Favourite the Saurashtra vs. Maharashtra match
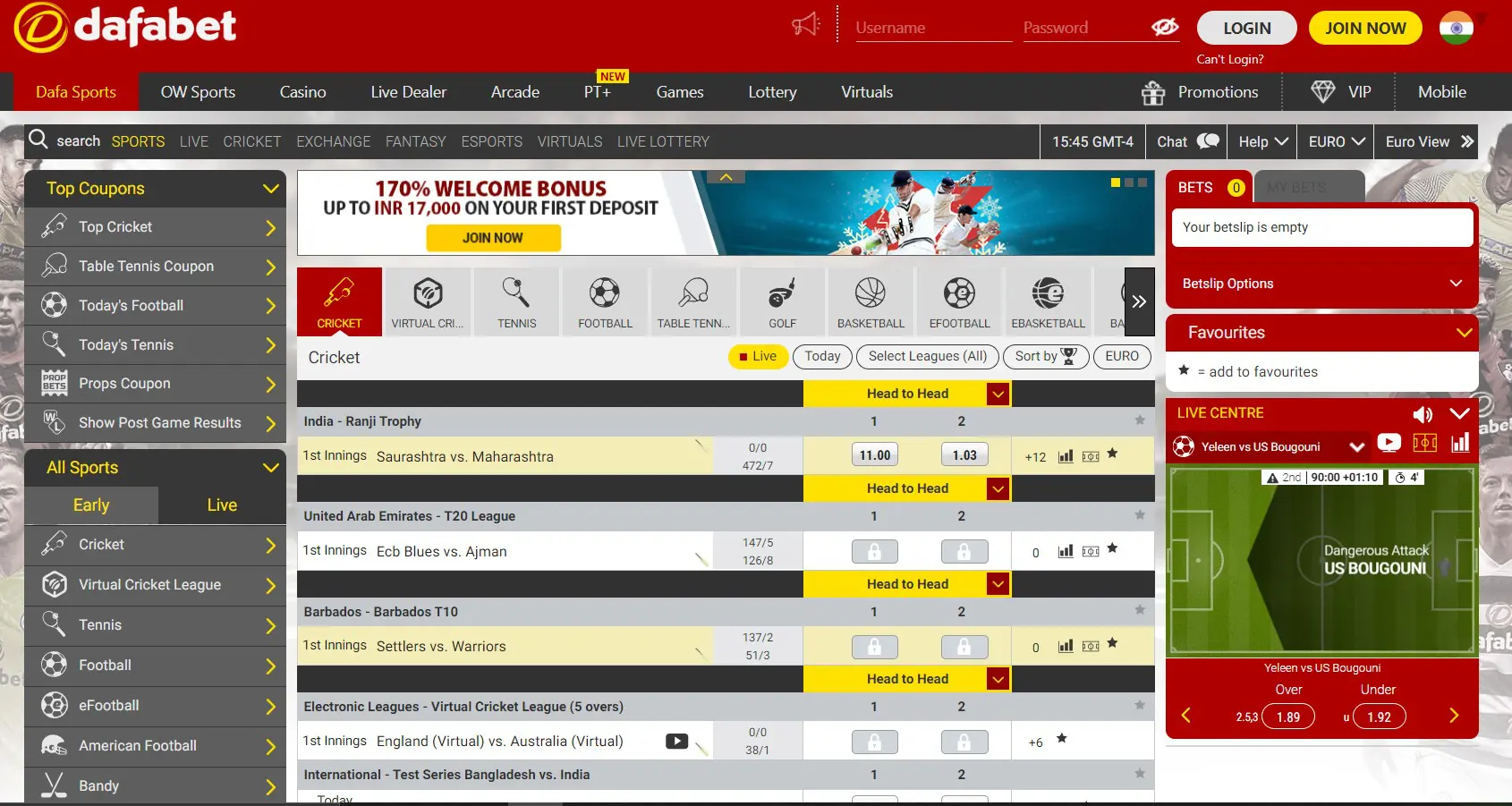Screen dimensions: 1512x806 (x=1112, y=454)
